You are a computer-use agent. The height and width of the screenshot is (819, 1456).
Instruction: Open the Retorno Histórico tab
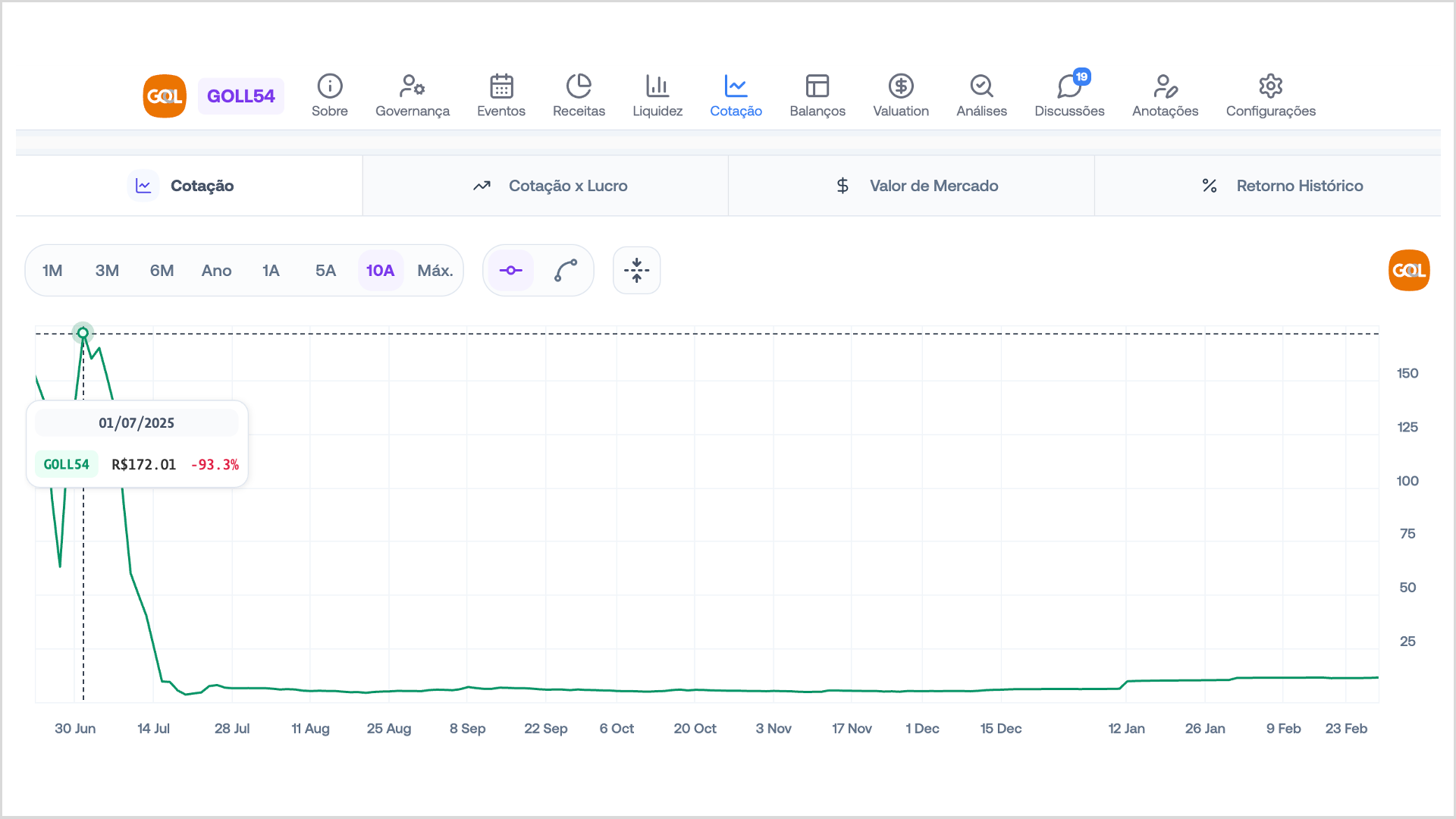pos(1283,186)
